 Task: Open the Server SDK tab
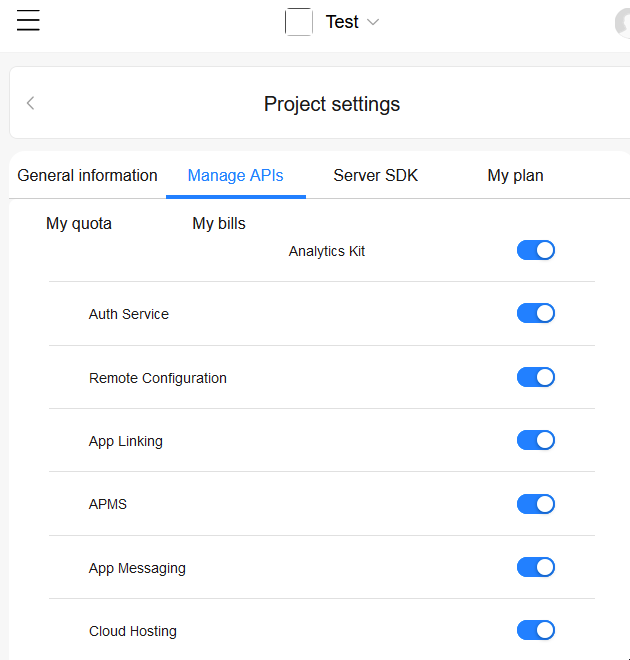tap(376, 176)
